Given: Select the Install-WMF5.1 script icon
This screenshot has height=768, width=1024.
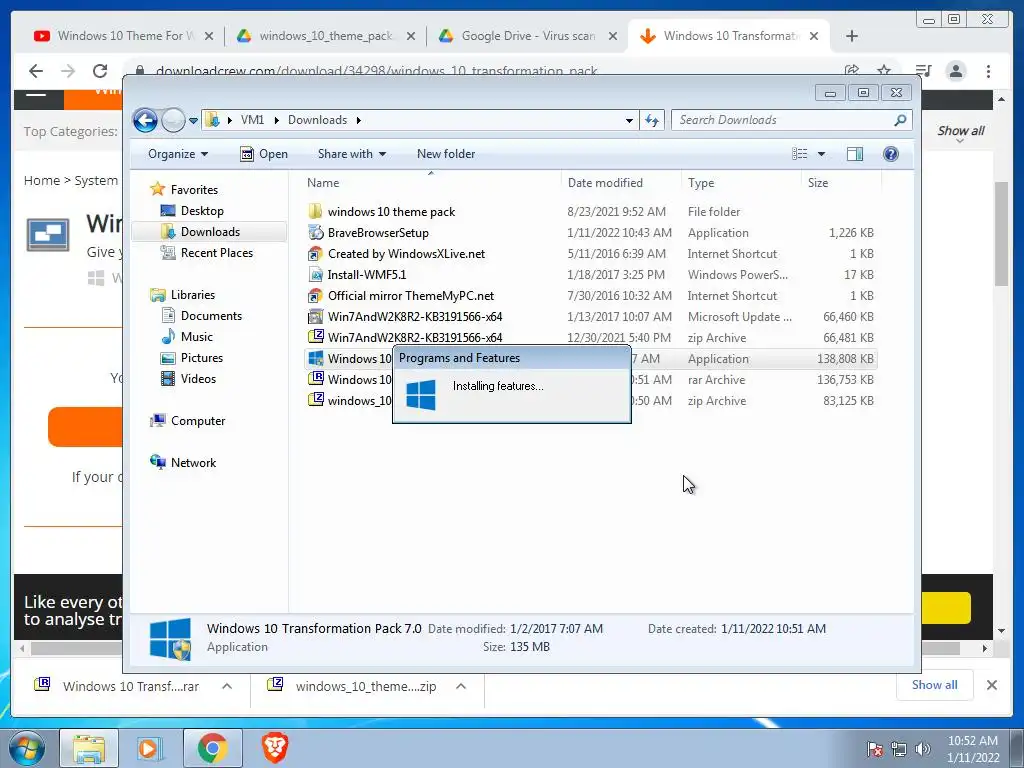Looking at the screenshot, I should click(x=315, y=274).
